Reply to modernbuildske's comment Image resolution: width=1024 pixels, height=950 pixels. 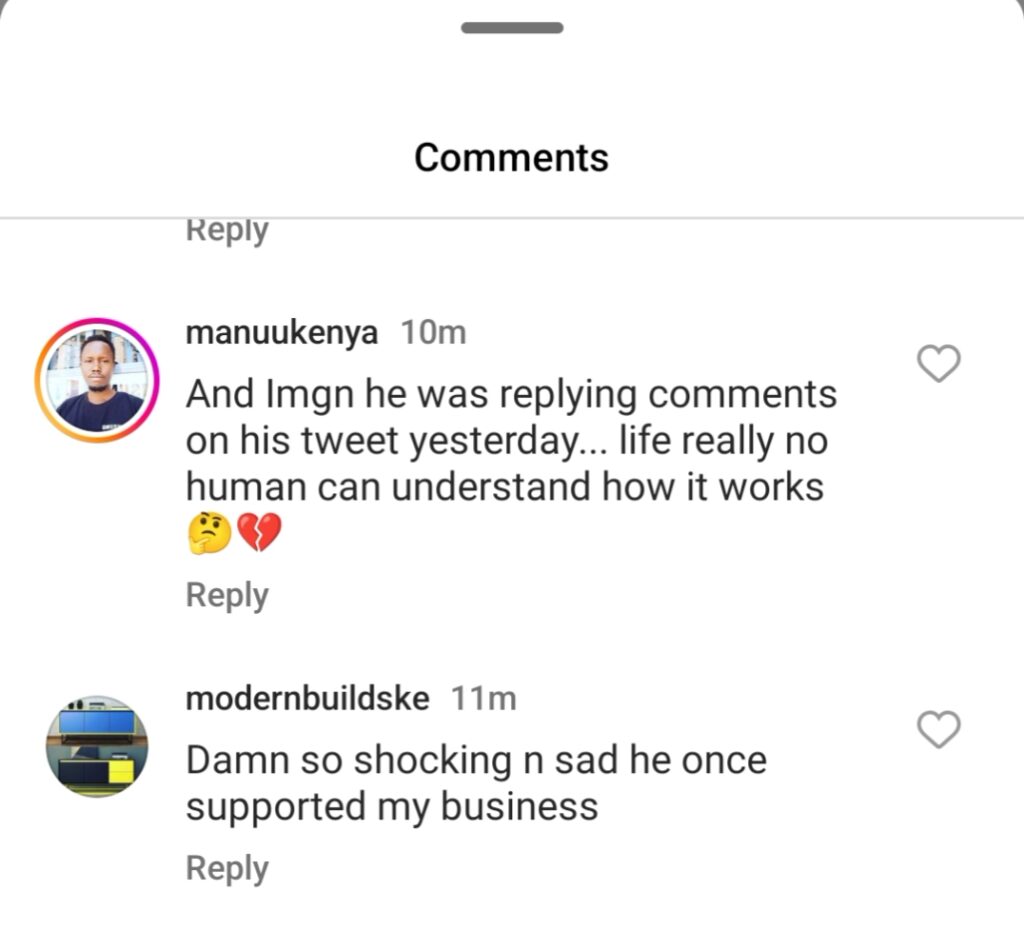coord(227,868)
